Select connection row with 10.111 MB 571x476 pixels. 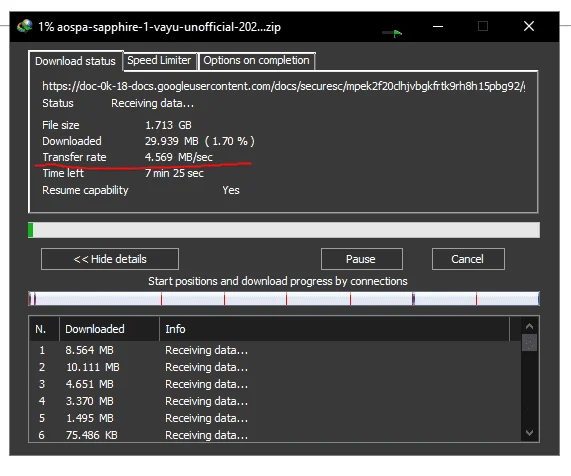tap(275, 367)
